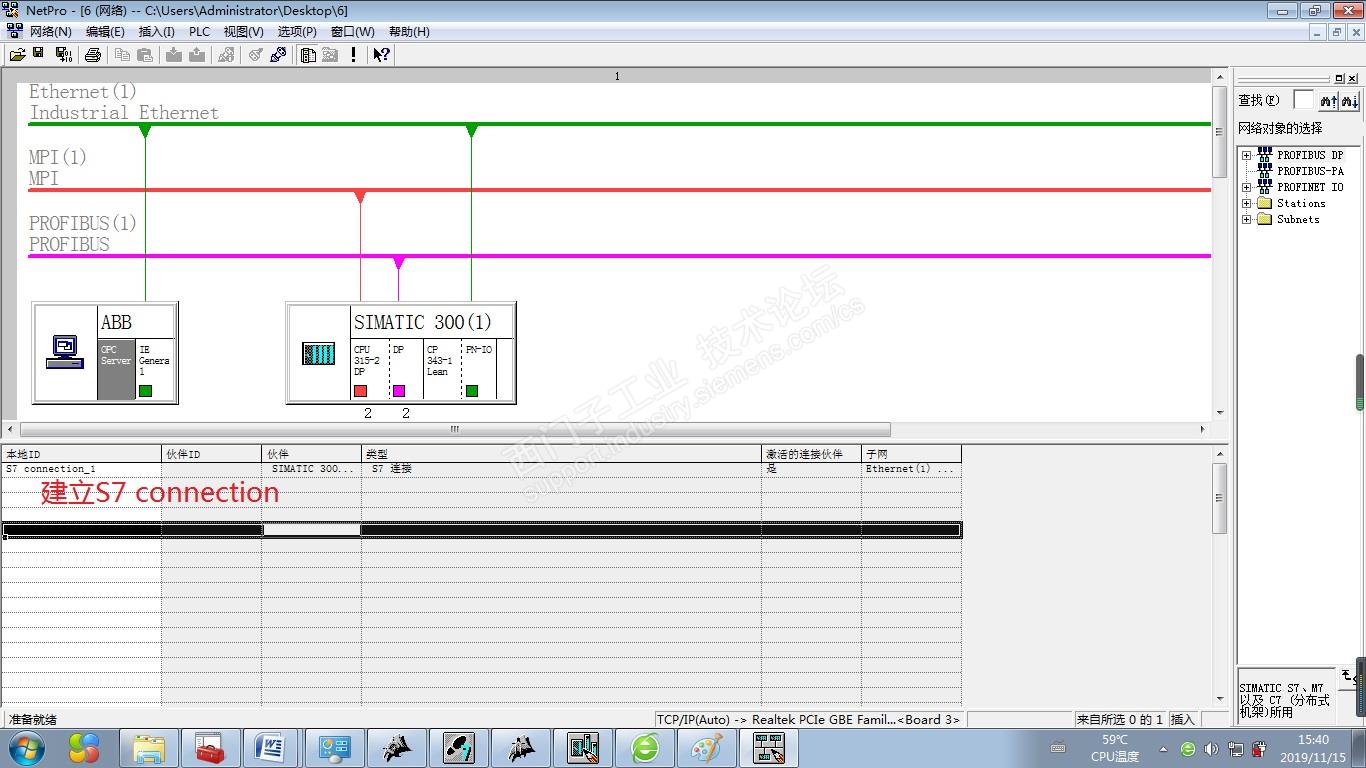The width and height of the screenshot is (1366, 768).
Task: Open File Explorer from the taskbar
Action: coord(148,748)
